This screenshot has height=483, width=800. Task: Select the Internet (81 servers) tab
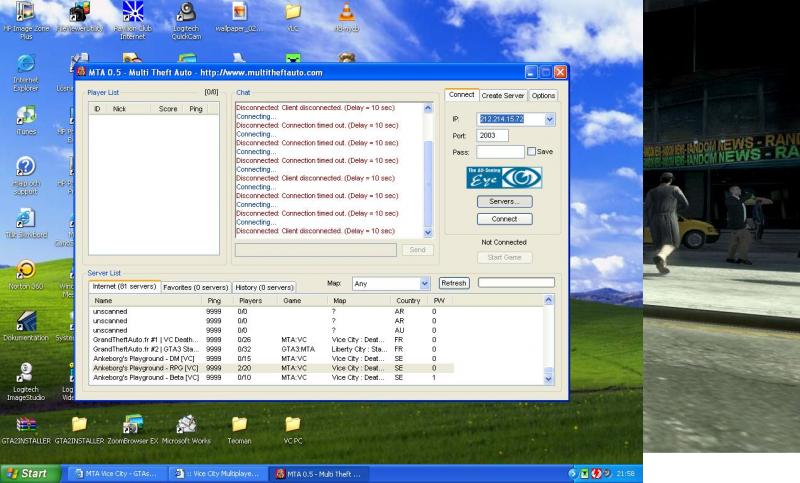tap(124, 287)
